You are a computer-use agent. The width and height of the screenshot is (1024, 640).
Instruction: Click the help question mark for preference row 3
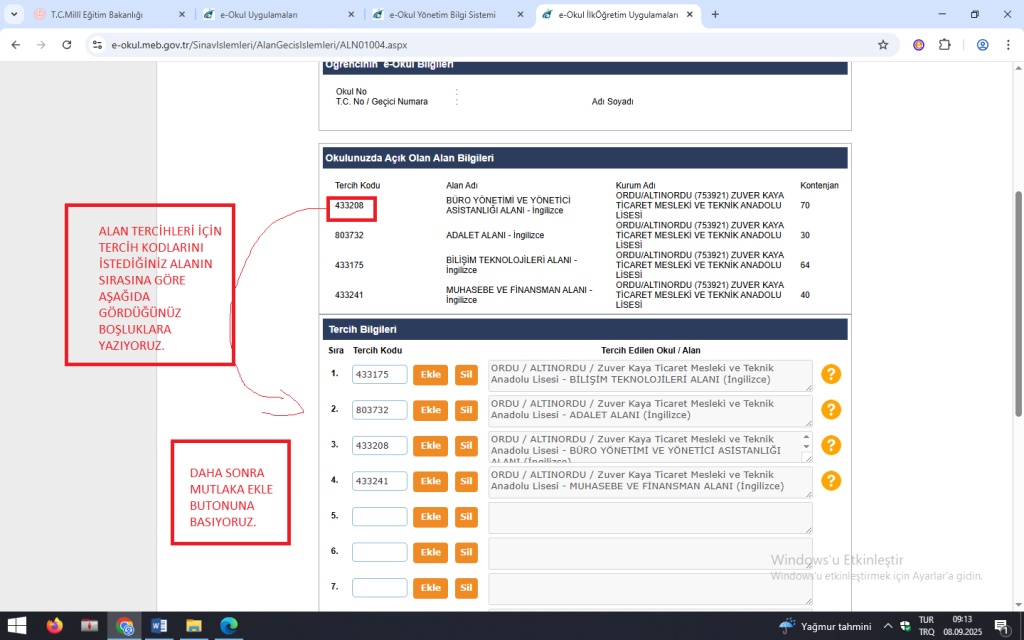point(831,445)
